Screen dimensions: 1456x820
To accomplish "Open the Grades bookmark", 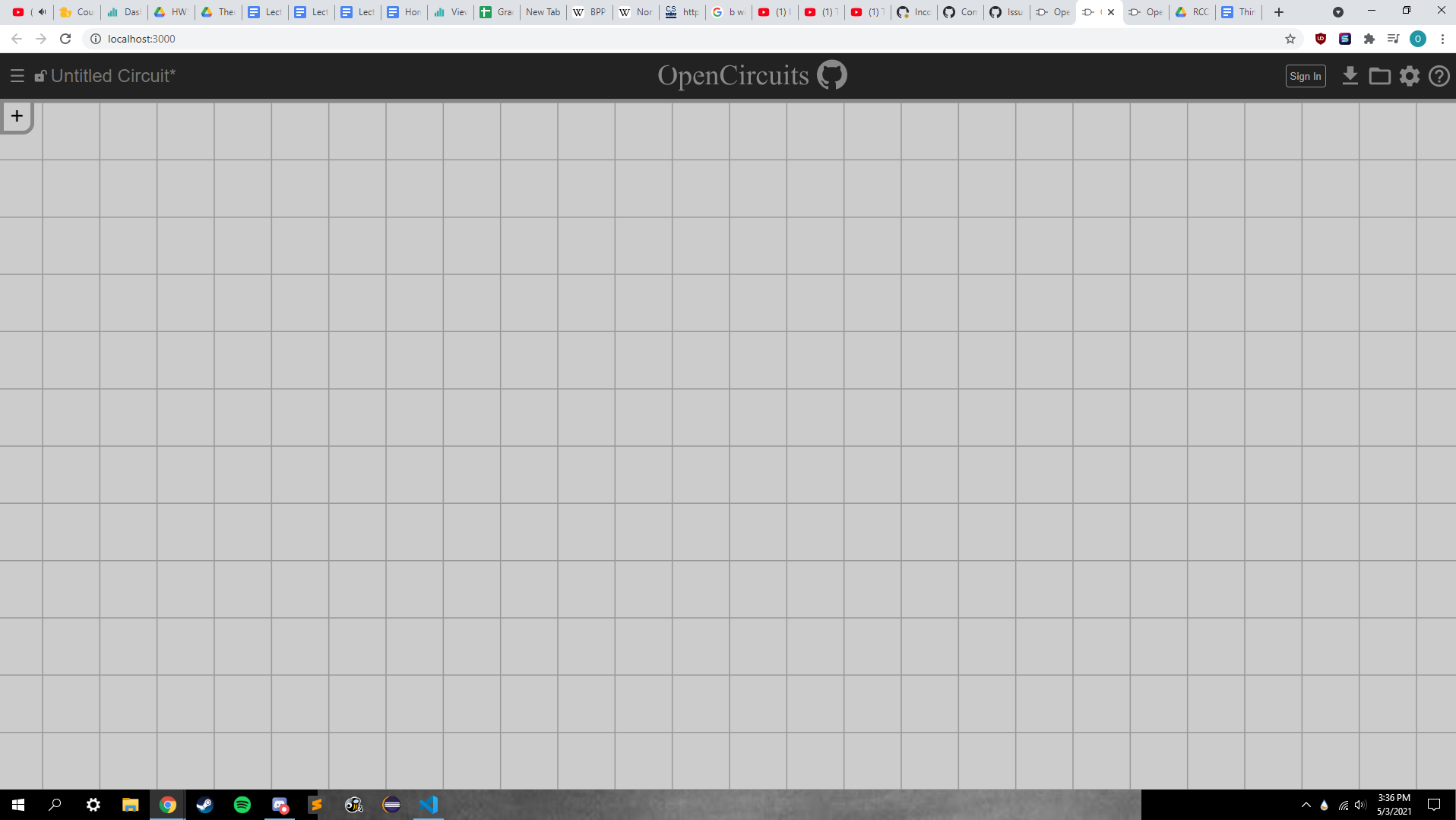I will 495,12.
